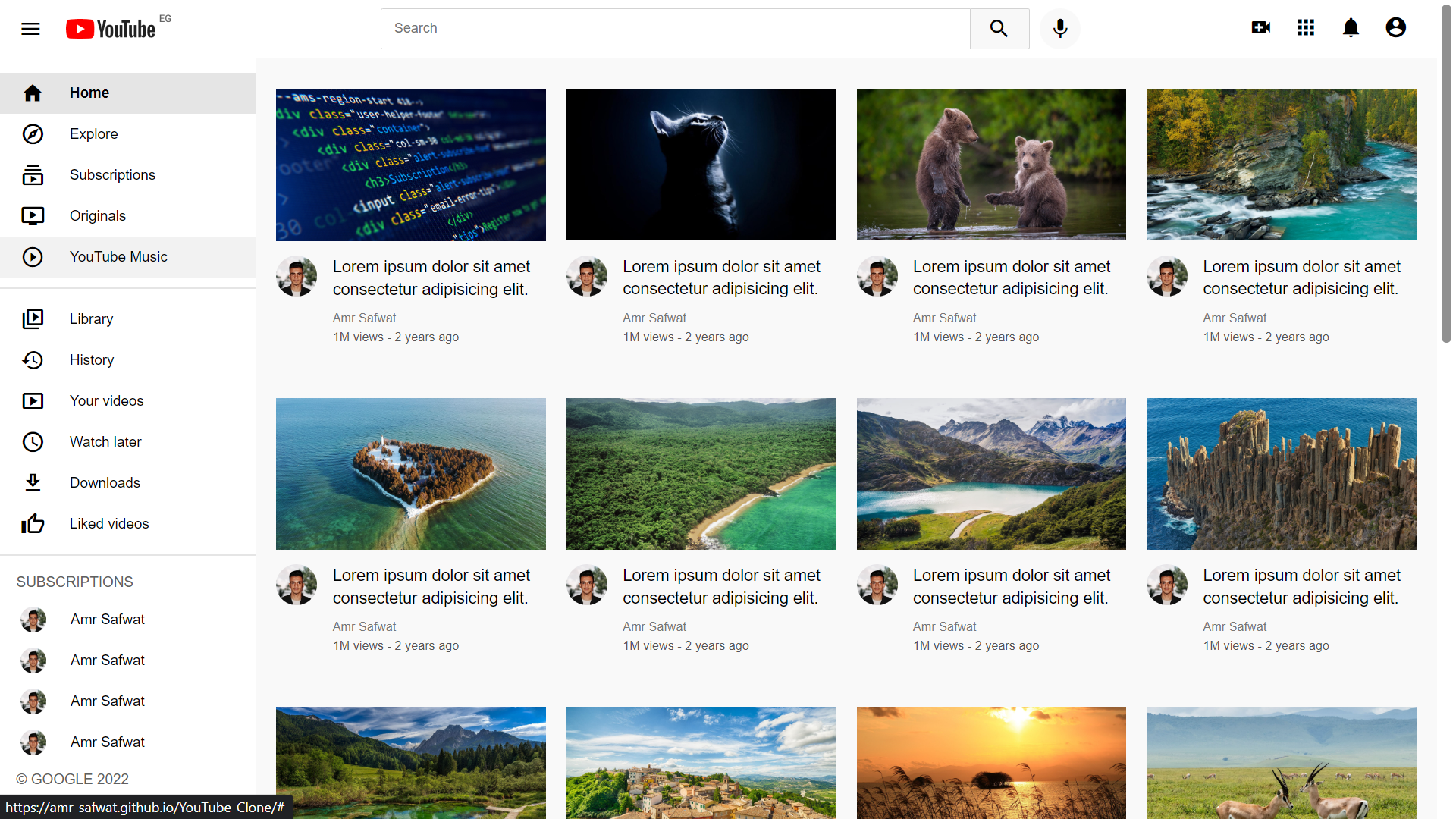Click views text under forest coastline video
This screenshot has height=819, width=1456.
(686, 645)
